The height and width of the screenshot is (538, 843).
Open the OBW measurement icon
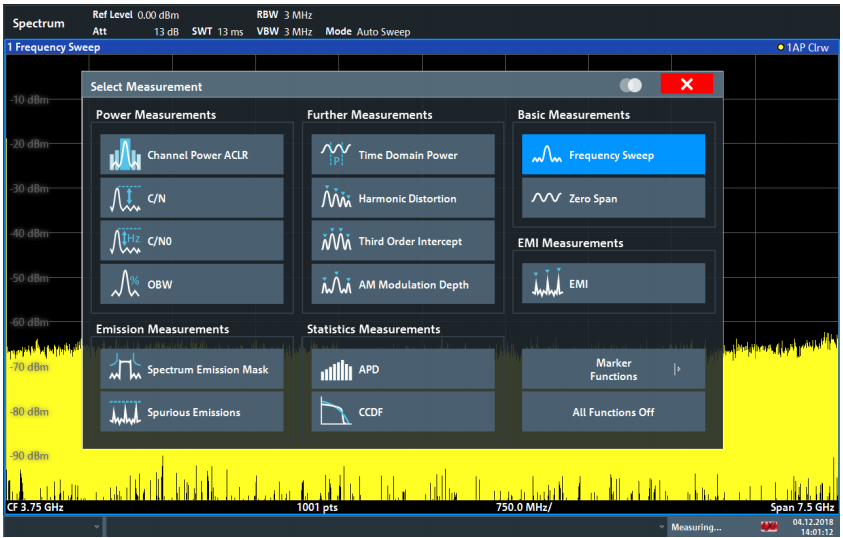(125, 284)
